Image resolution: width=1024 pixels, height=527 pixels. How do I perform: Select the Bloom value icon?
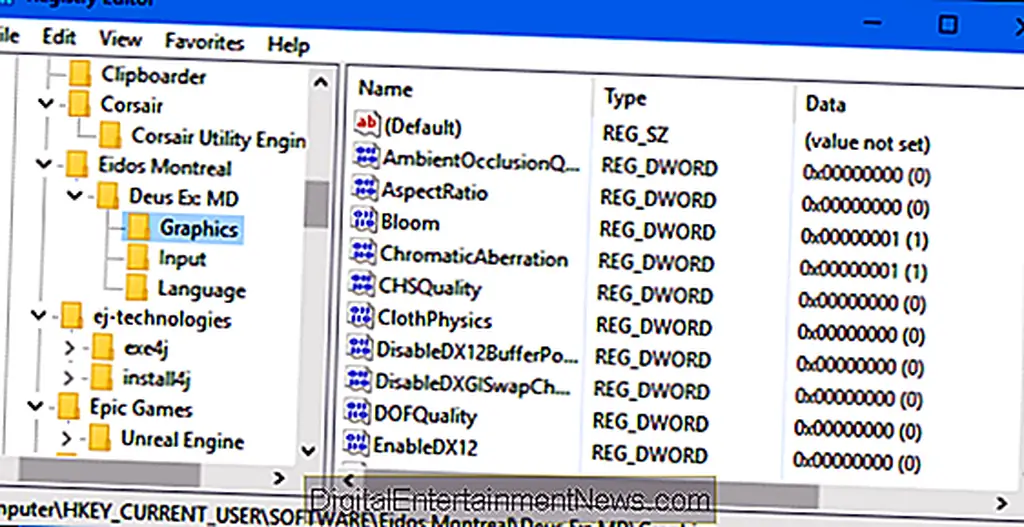coord(364,221)
